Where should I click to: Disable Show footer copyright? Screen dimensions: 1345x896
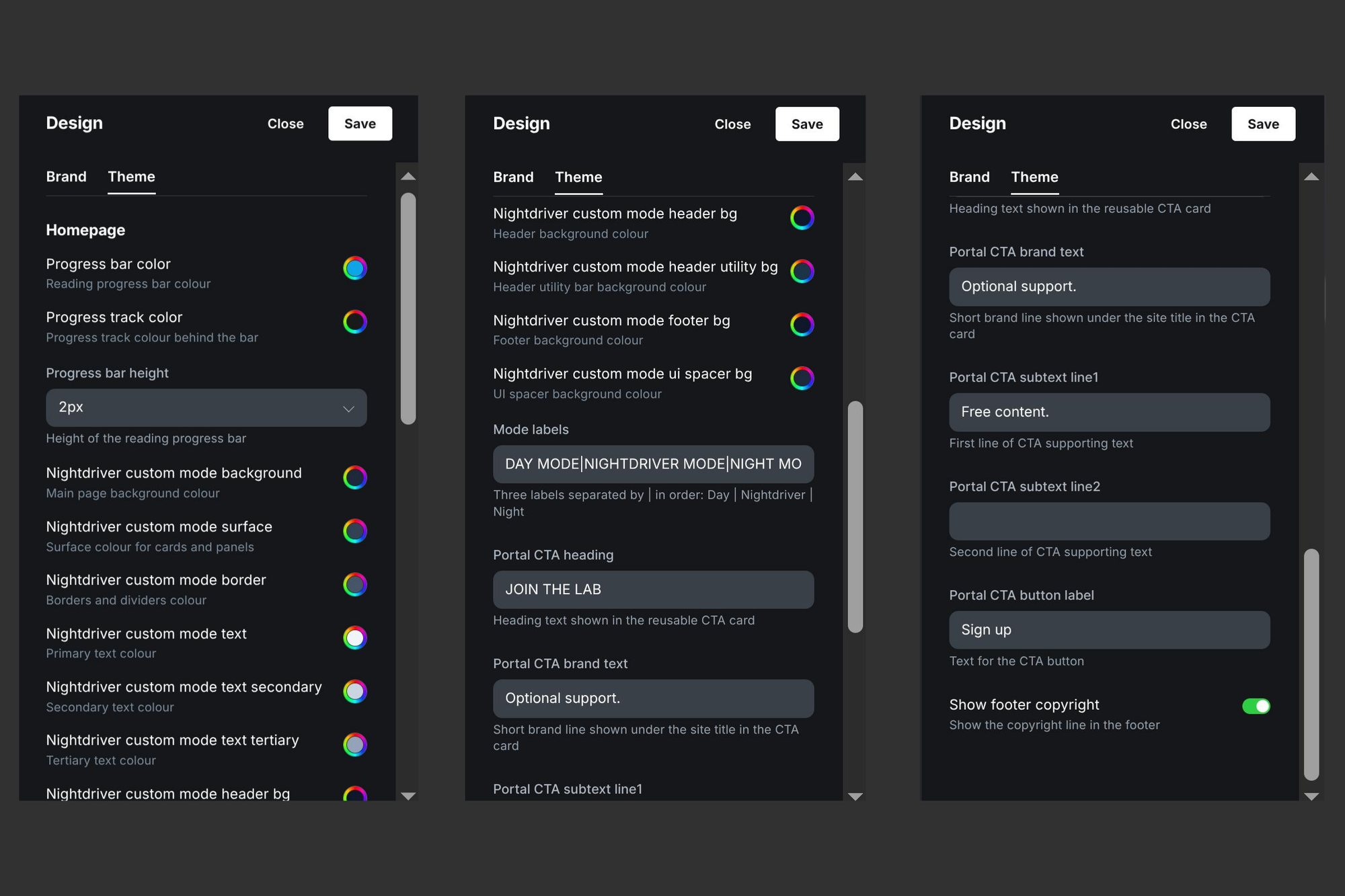(1256, 706)
